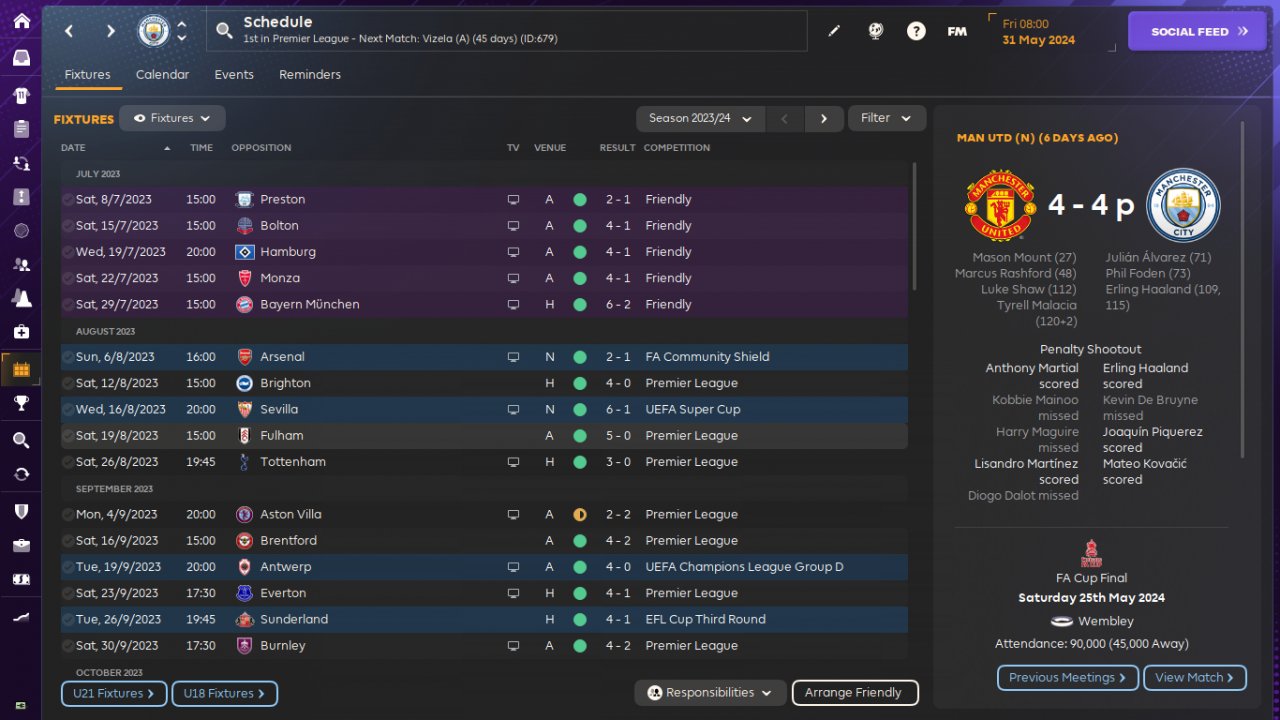Click the trophy Competitions sidebar icon
1280x720 pixels.
tap(21, 403)
